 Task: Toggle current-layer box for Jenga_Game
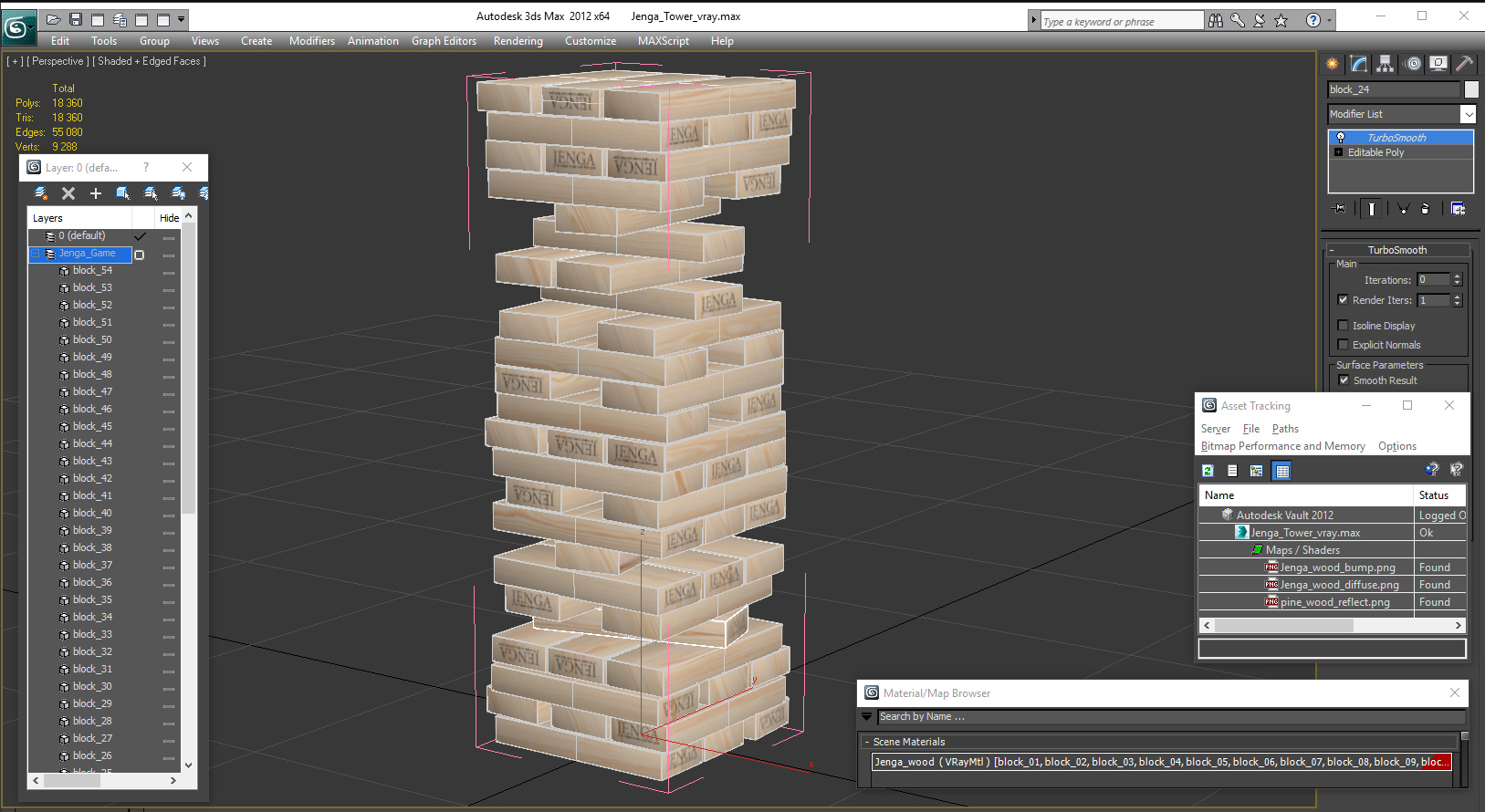[x=140, y=255]
